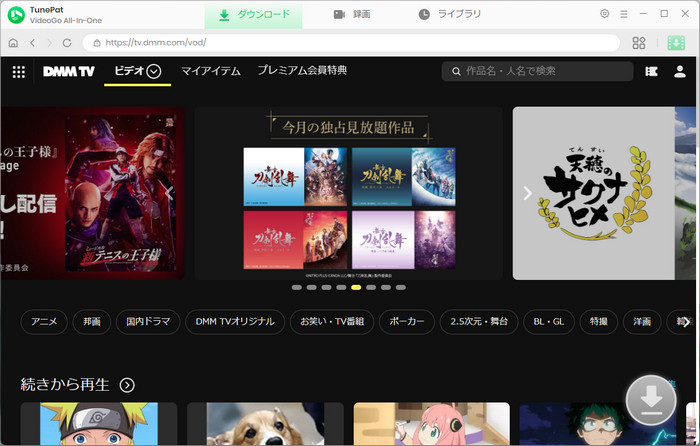The image size is (700, 446).
Task: Click the DMM TV logo
Action: click(x=69, y=71)
